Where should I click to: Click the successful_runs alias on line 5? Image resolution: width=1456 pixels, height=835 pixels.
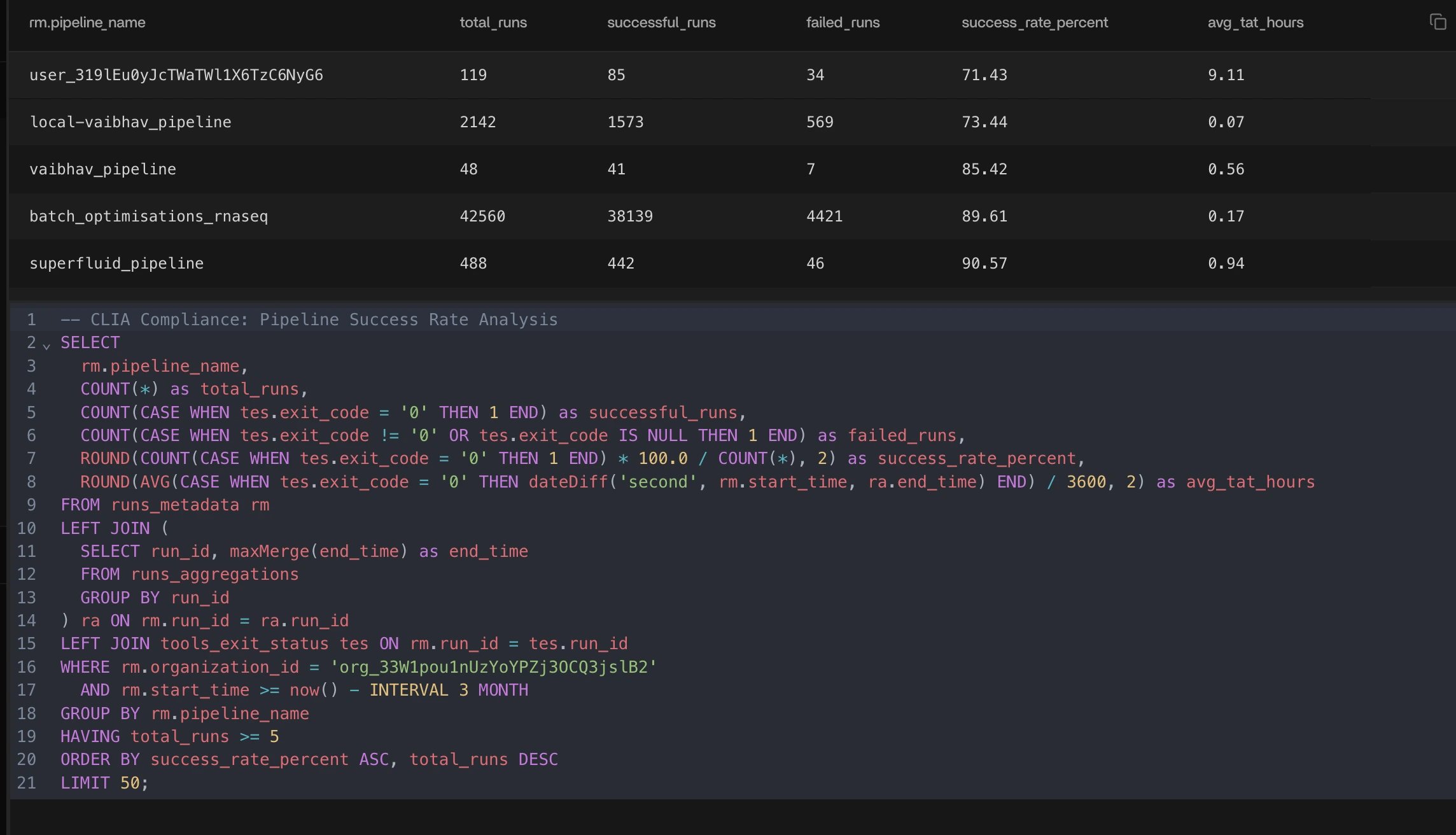click(x=662, y=412)
